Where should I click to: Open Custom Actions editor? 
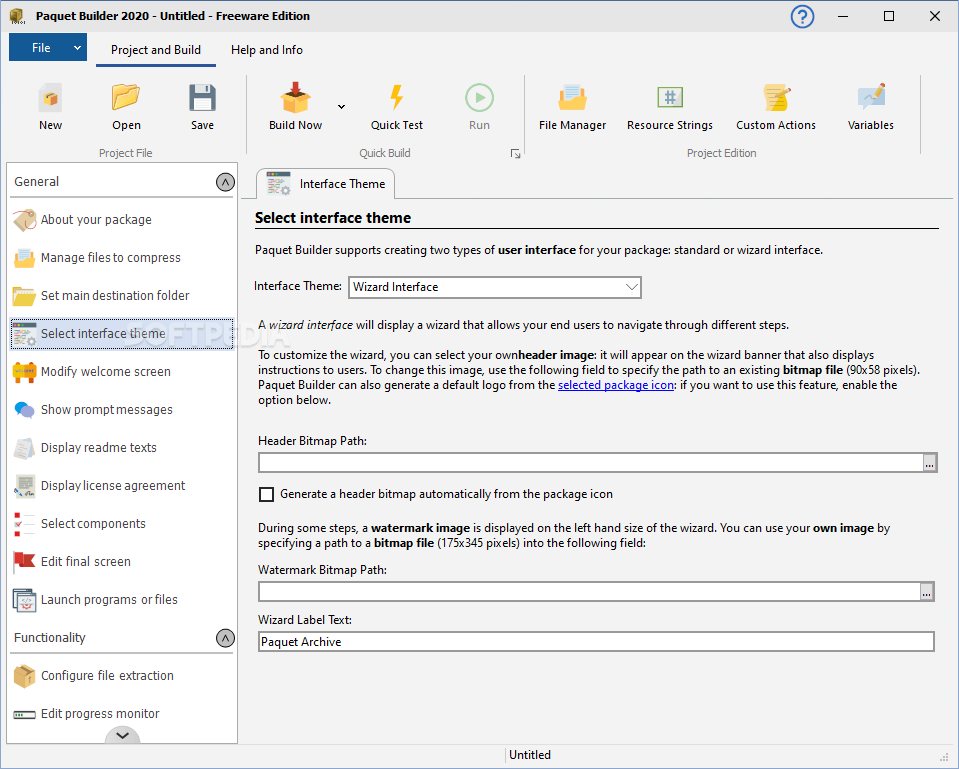tap(776, 106)
